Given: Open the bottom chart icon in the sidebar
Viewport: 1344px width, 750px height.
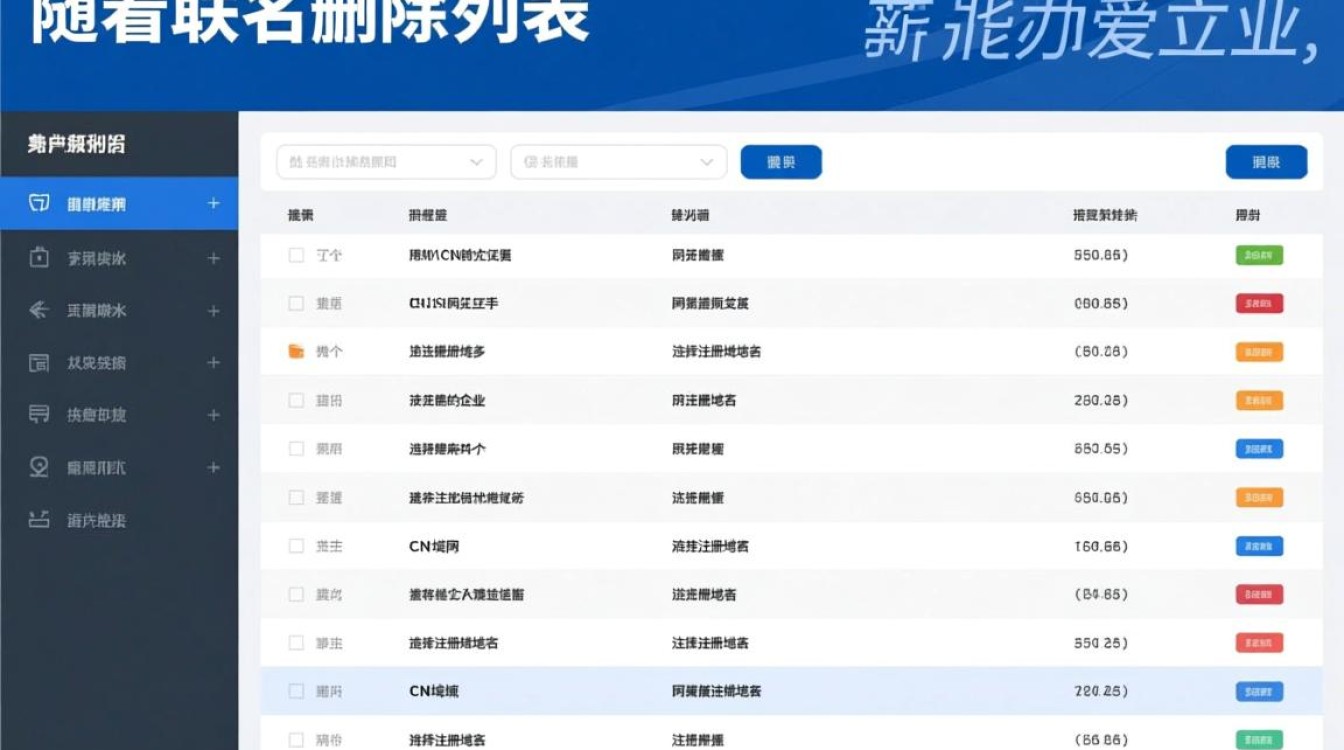Looking at the screenshot, I should click(37, 520).
